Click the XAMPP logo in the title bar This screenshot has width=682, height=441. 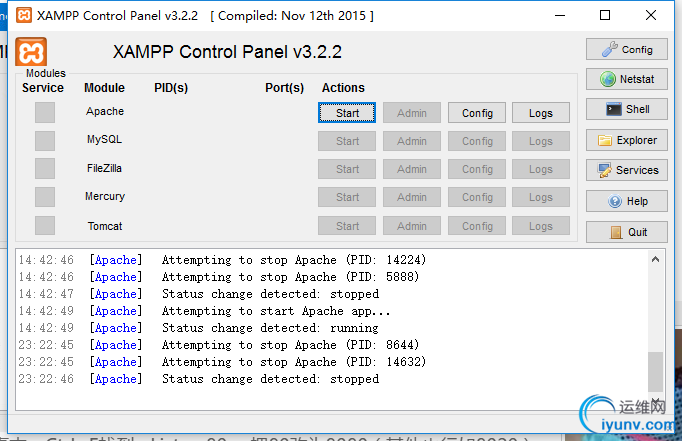24,15
